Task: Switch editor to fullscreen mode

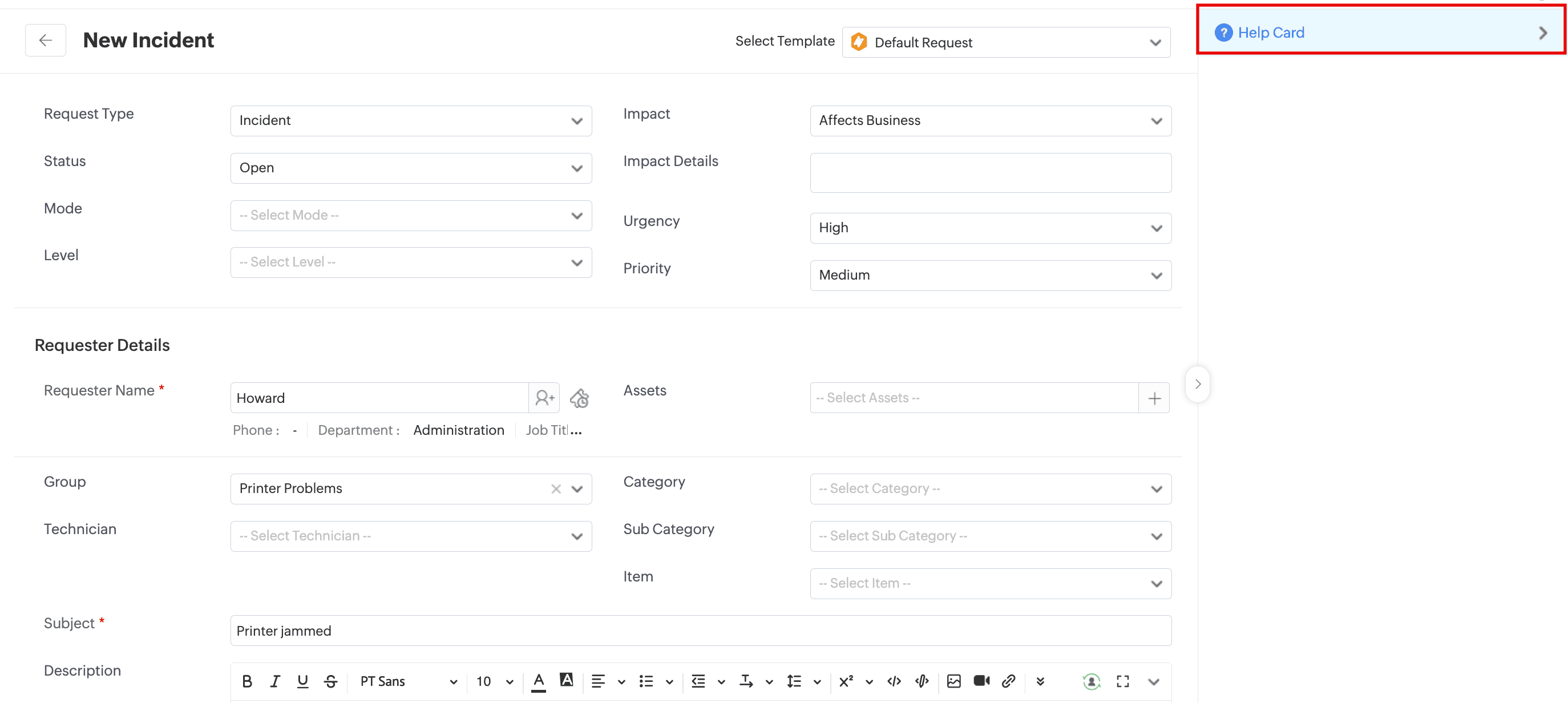Action: click(x=1122, y=682)
